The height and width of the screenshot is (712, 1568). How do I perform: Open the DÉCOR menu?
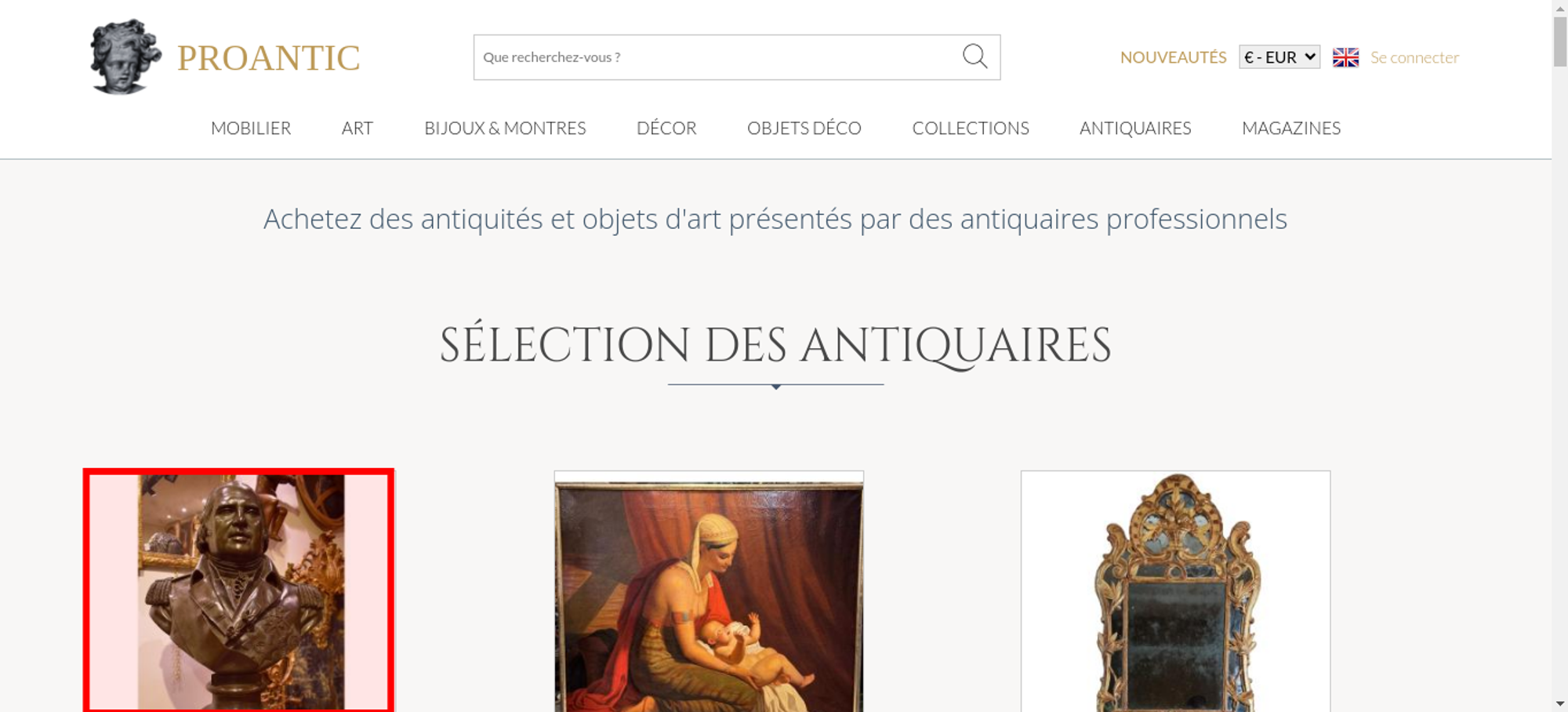coord(666,128)
